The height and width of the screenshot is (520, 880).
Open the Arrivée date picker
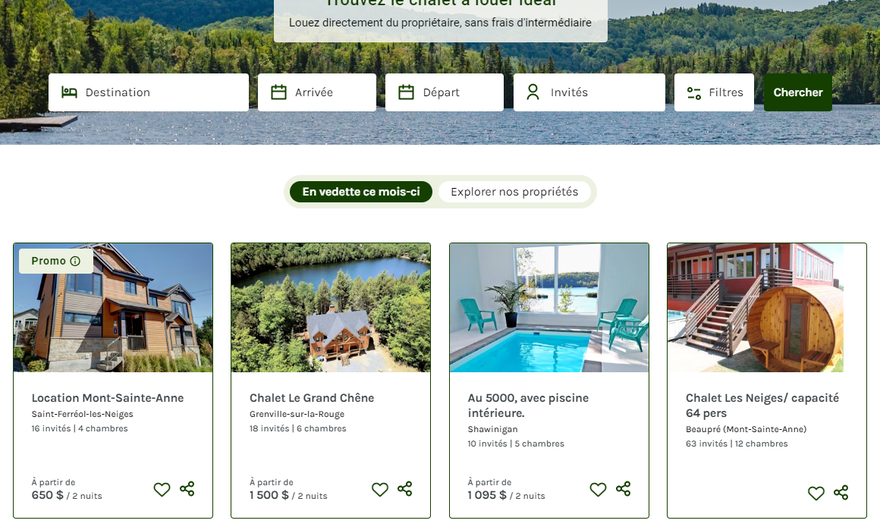click(317, 93)
